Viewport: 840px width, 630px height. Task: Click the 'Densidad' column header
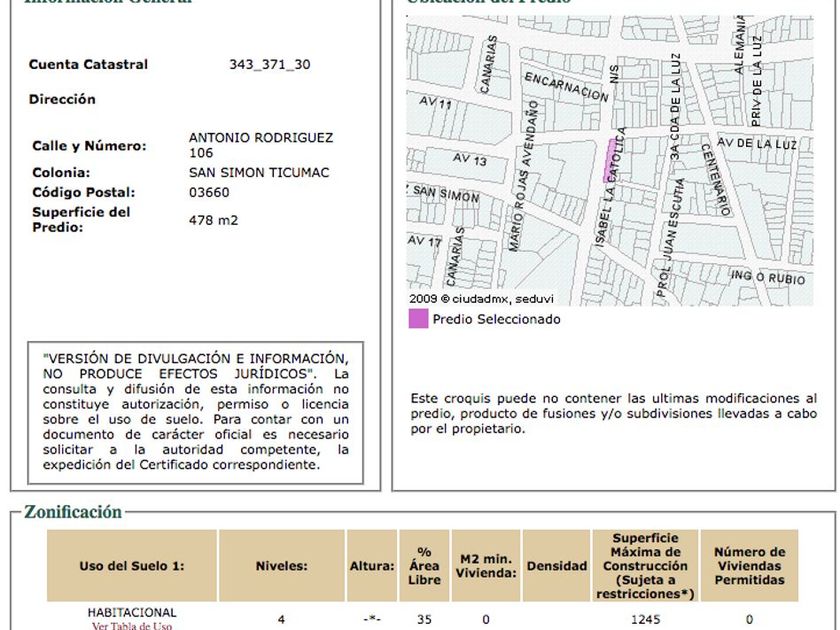coord(557,566)
